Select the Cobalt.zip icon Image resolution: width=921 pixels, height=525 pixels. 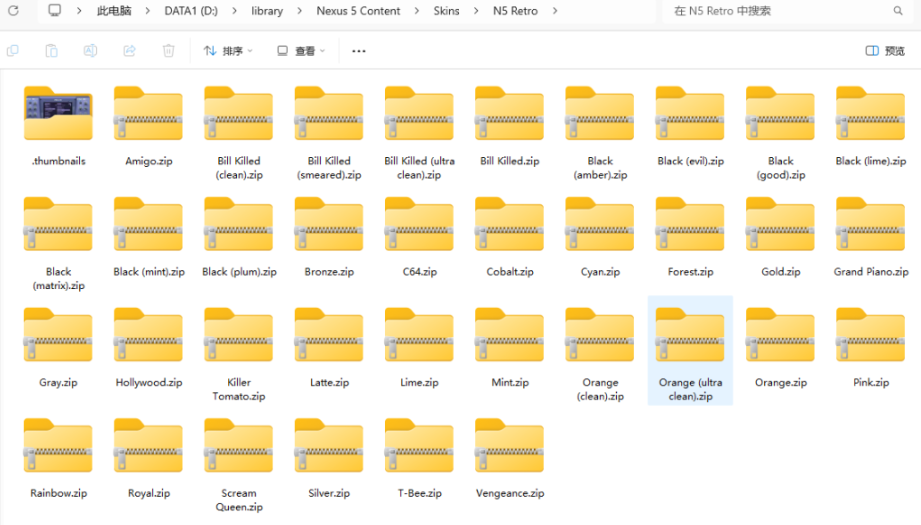[509, 224]
